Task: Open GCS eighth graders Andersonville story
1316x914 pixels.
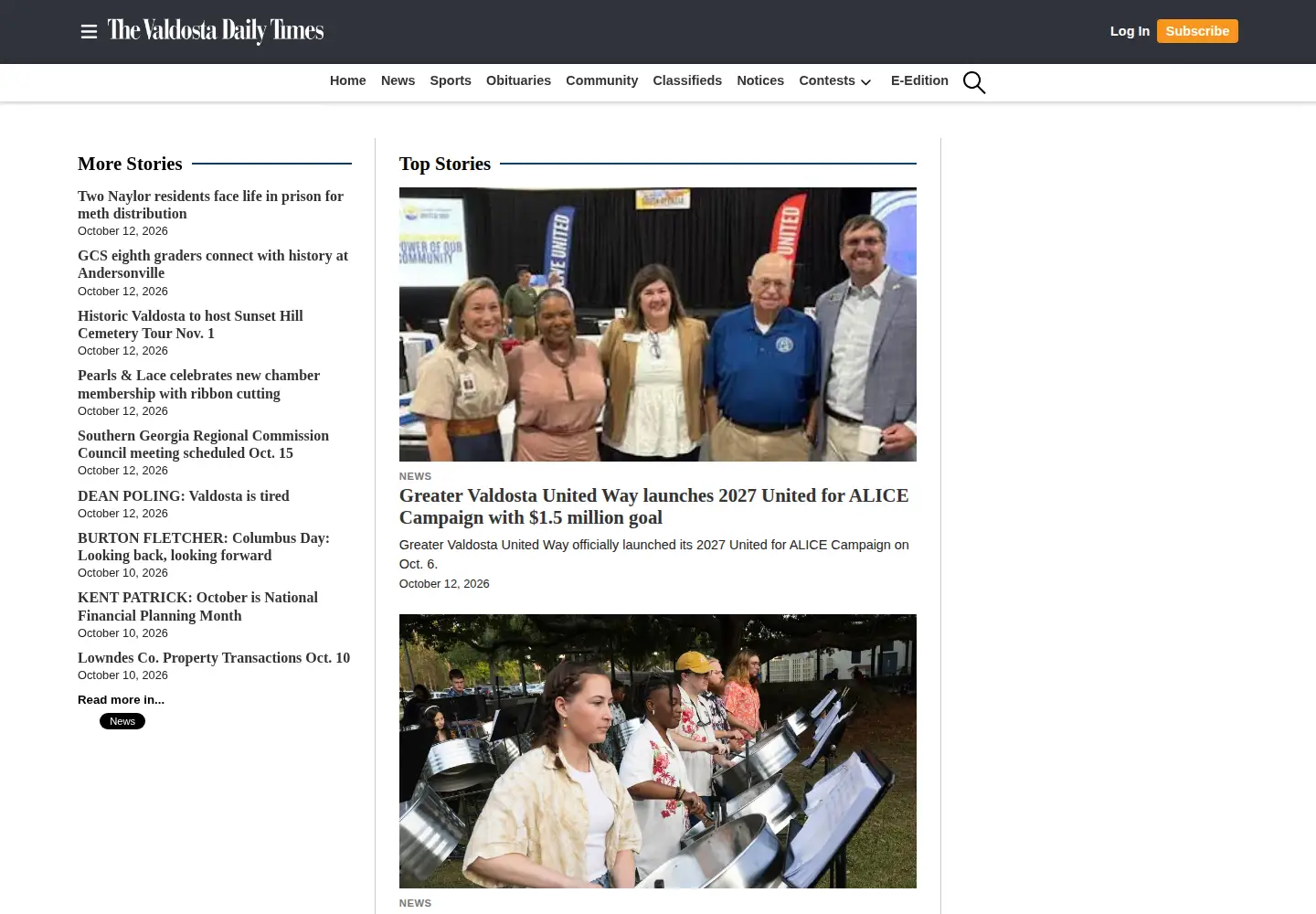Action: coord(213,264)
